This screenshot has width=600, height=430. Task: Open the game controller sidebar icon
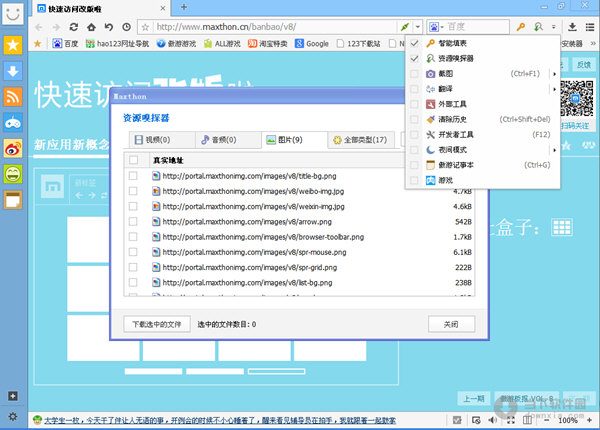click(13, 122)
